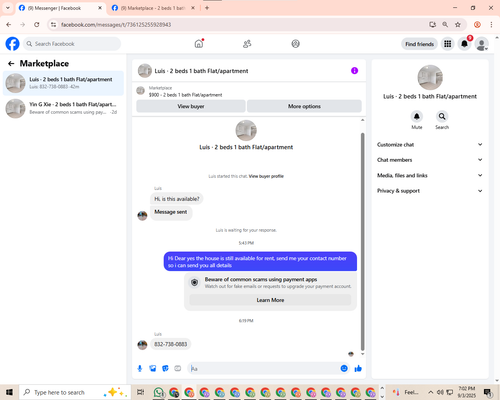This screenshot has height=400, width=500.
Task: Click the browser address bar URL
Action: click(x=116, y=24)
